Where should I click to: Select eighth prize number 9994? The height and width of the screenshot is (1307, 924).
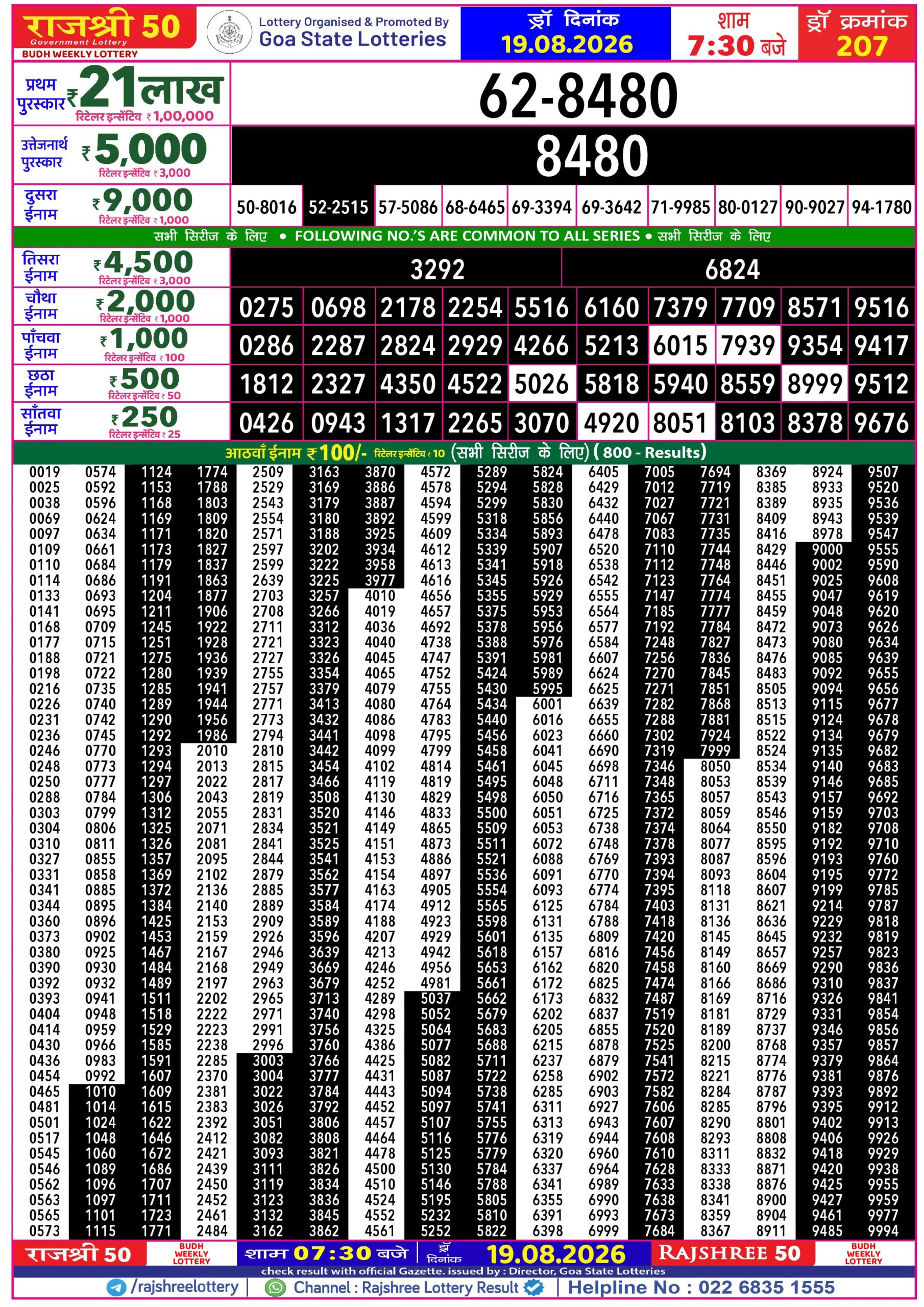pyautogui.click(x=883, y=1231)
